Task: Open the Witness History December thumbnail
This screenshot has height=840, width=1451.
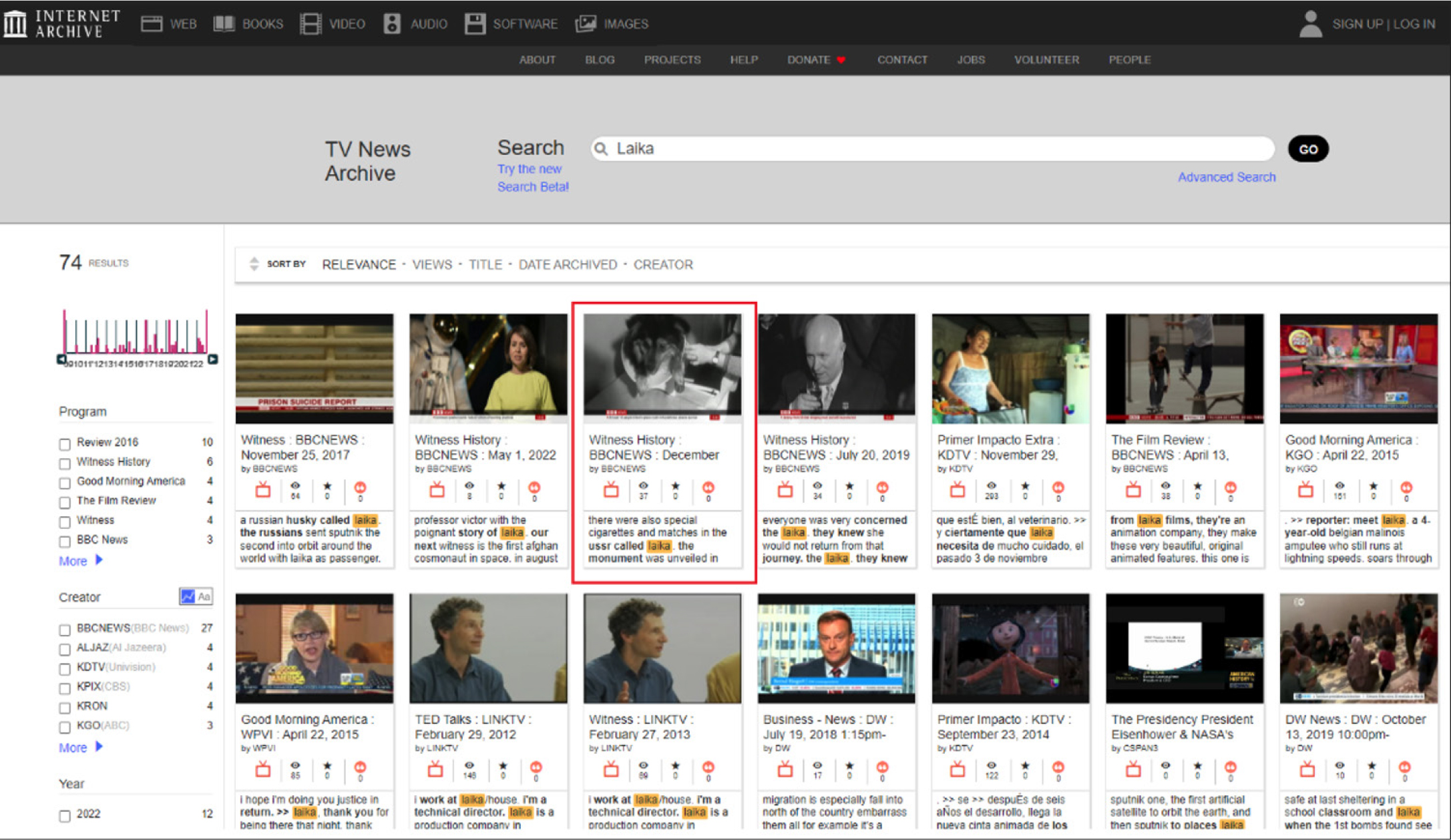Action: [x=662, y=369]
